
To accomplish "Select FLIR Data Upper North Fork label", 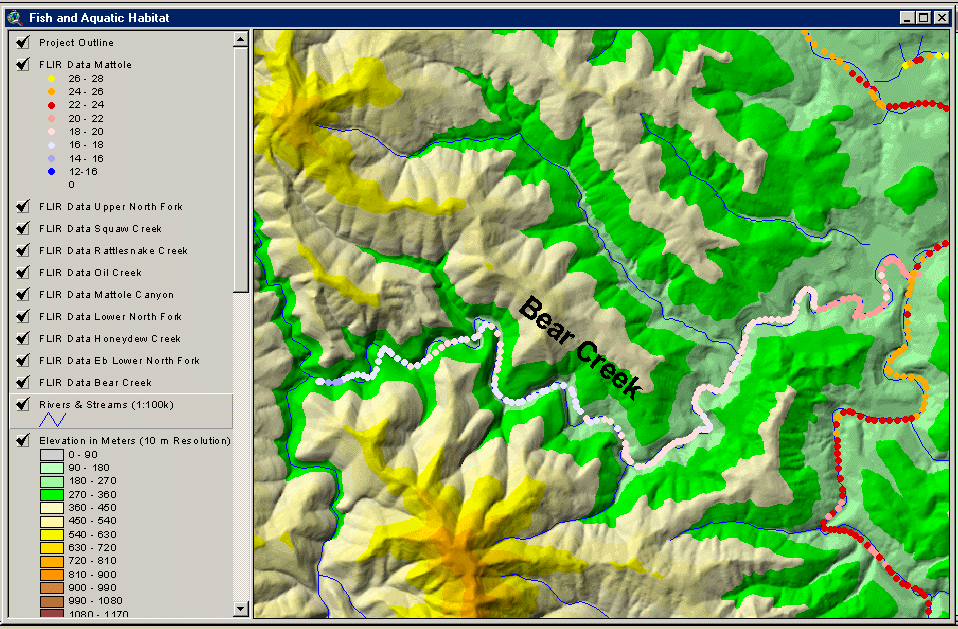I will coord(111,207).
